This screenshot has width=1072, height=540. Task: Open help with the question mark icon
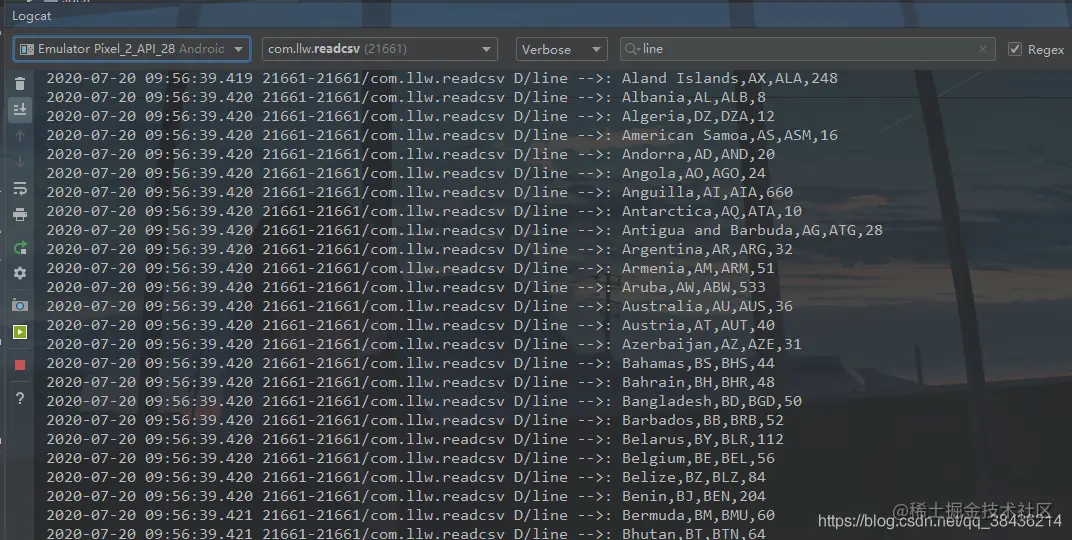[x=20, y=398]
